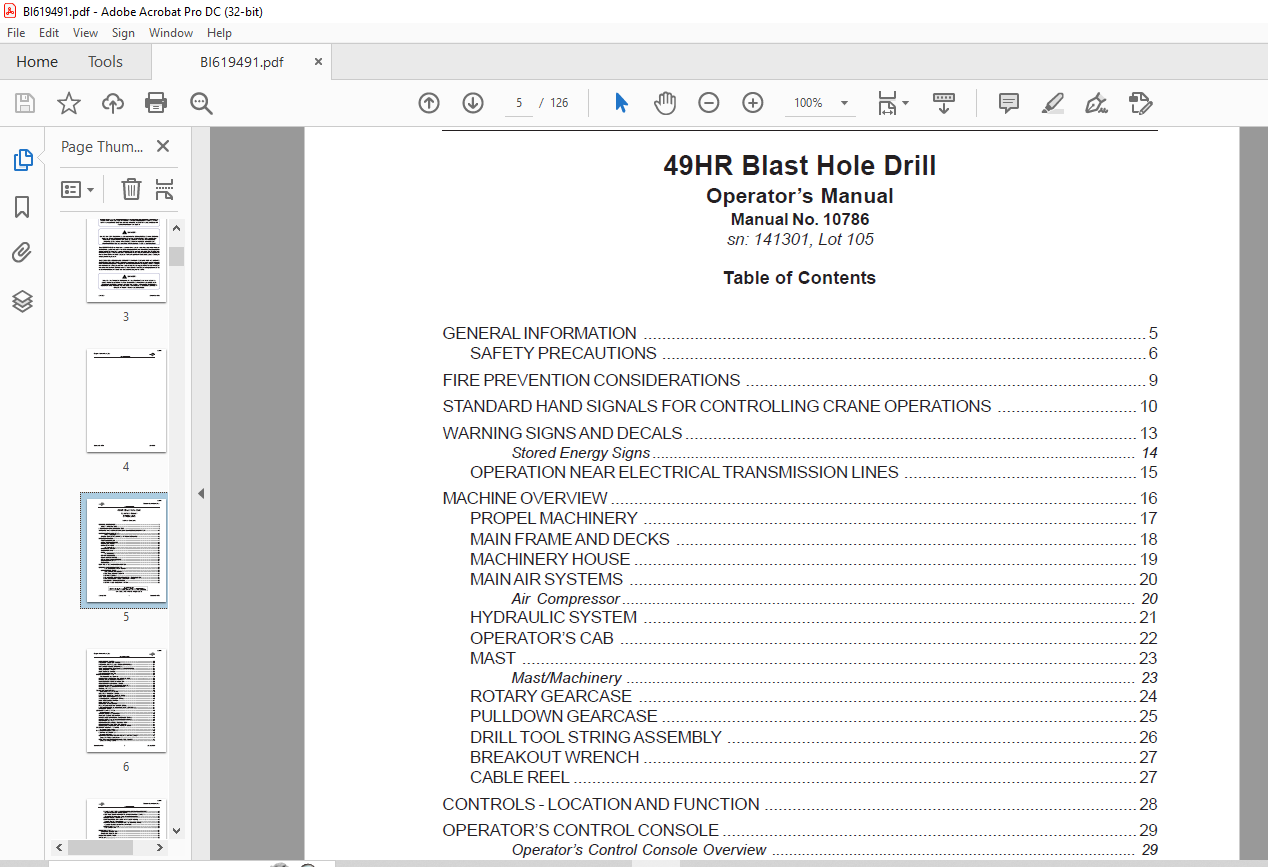Click the page split icon in thumbnails panel

[x=165, y=189]
